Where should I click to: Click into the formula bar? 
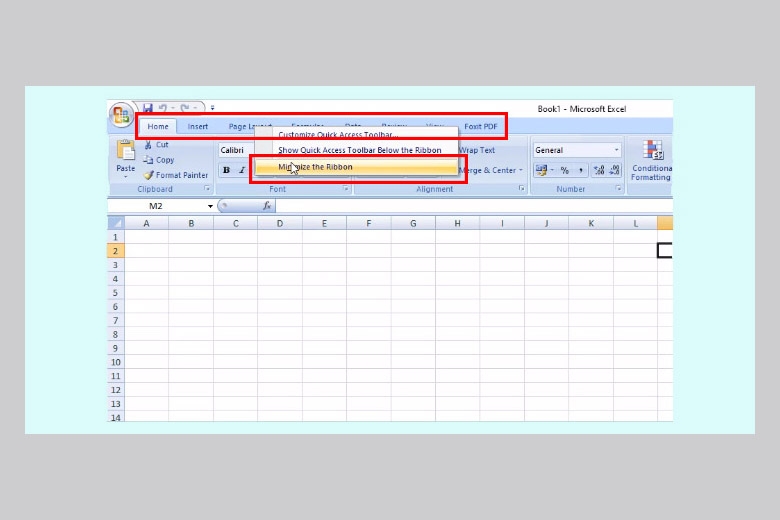pyautogui.click(x=474, y=206)
